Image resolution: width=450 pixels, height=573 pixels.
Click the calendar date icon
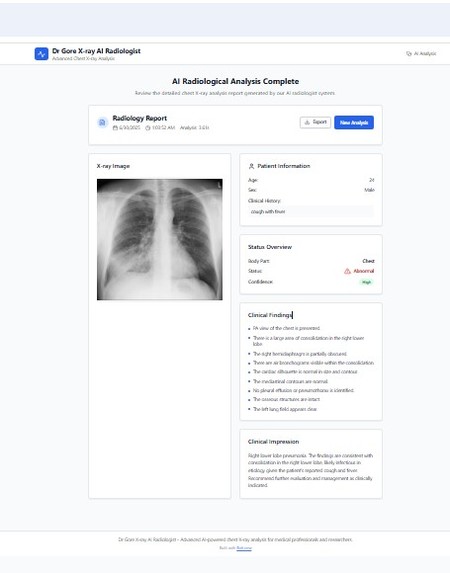pyautogui.click(x=115, y=128)
